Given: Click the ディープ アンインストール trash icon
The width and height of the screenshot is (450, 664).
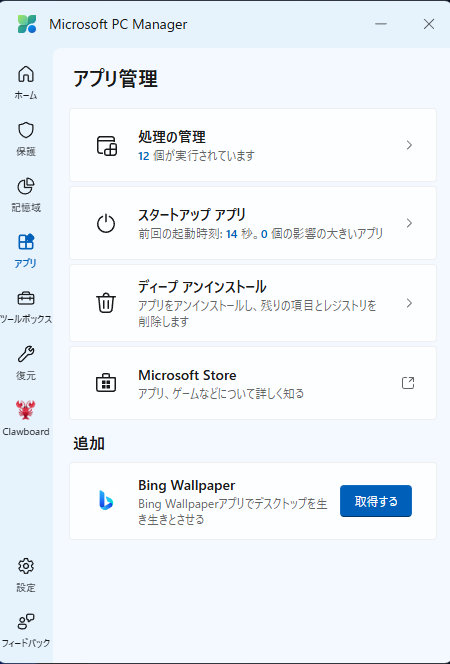Looking at the screenshot, I should [x=106, y=303].
